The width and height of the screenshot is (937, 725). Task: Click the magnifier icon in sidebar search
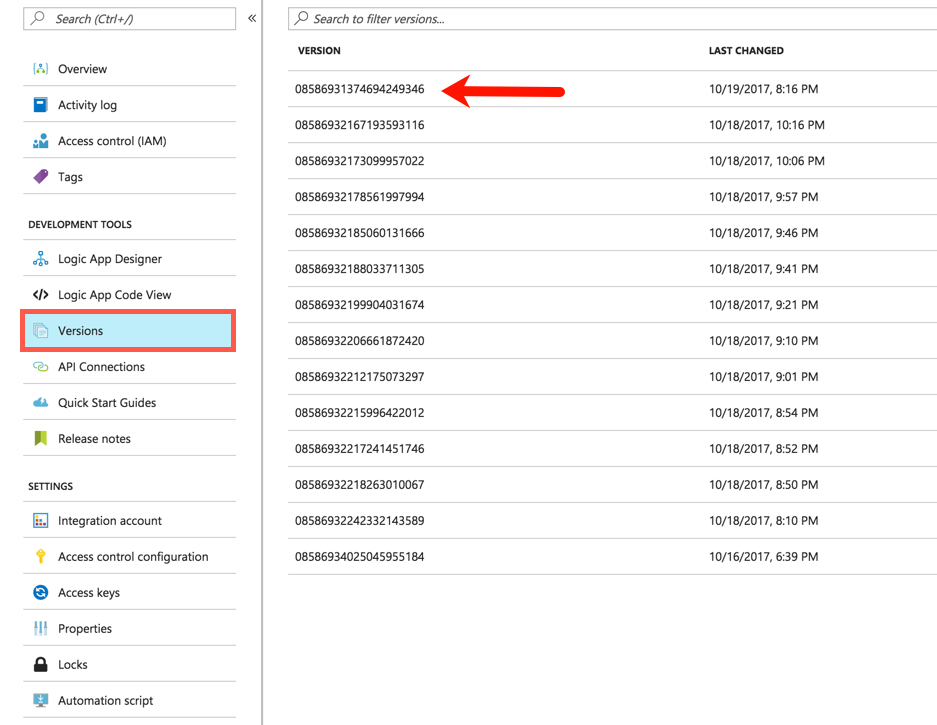(x=38, y=18)
